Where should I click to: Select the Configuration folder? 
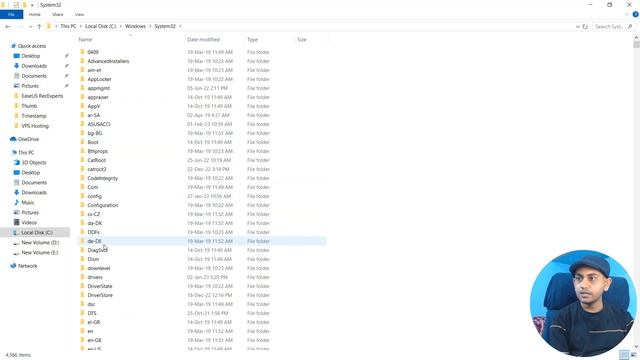pos(102,205)
